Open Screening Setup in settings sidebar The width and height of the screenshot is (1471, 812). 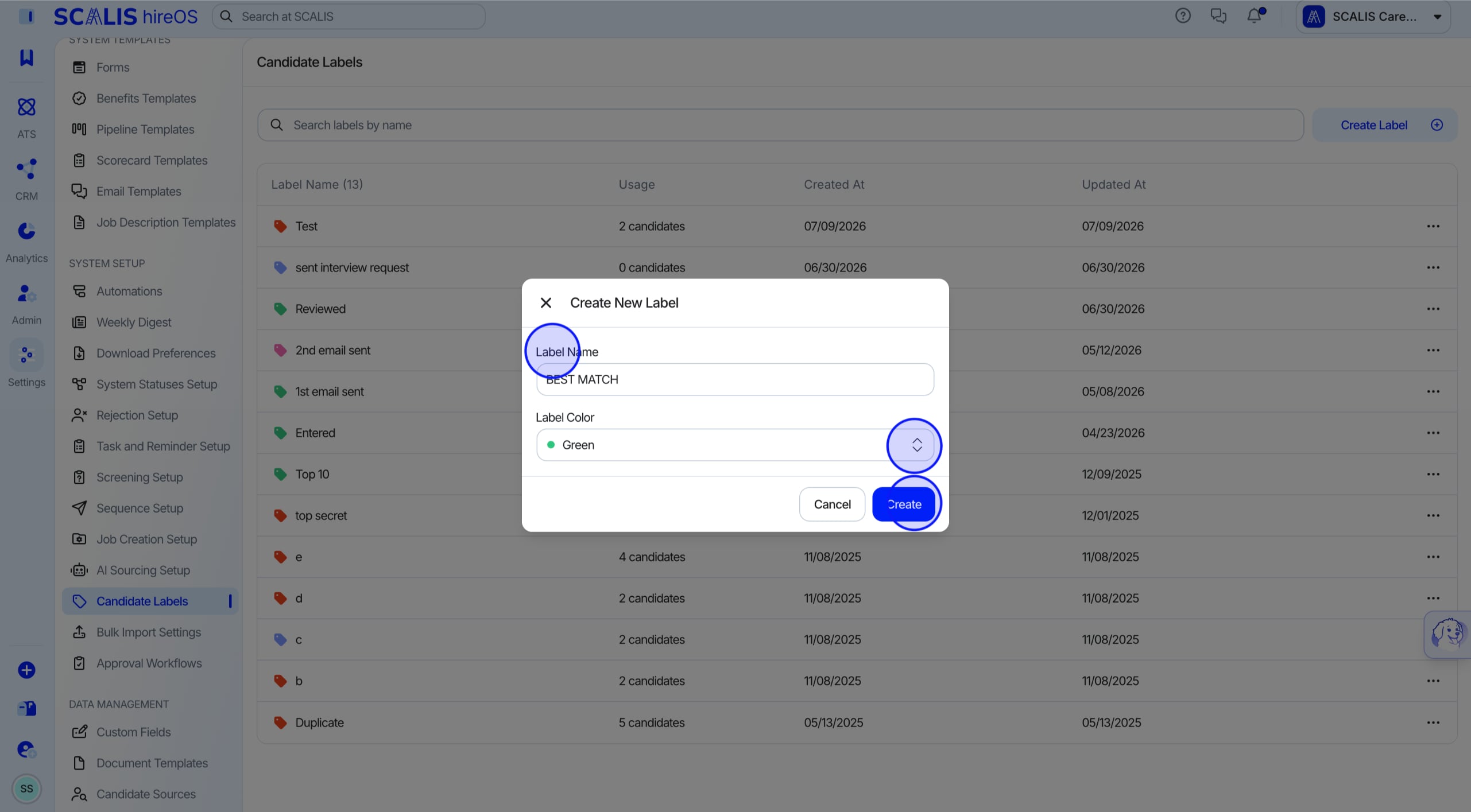pos(150,477)
